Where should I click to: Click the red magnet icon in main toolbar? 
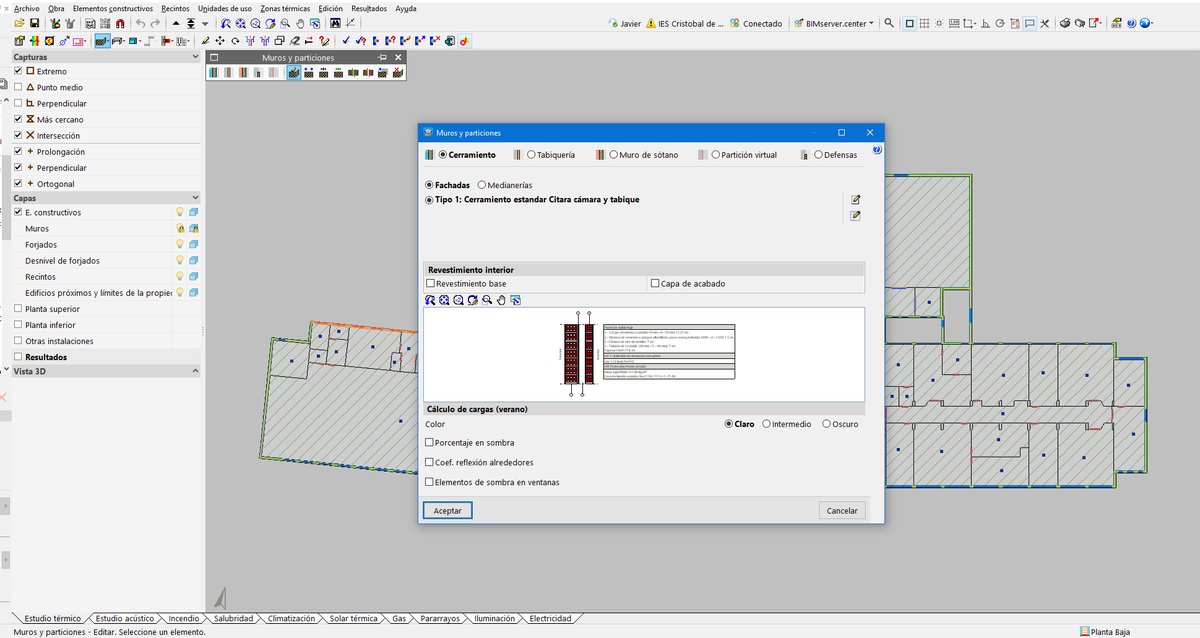(121, 23)
